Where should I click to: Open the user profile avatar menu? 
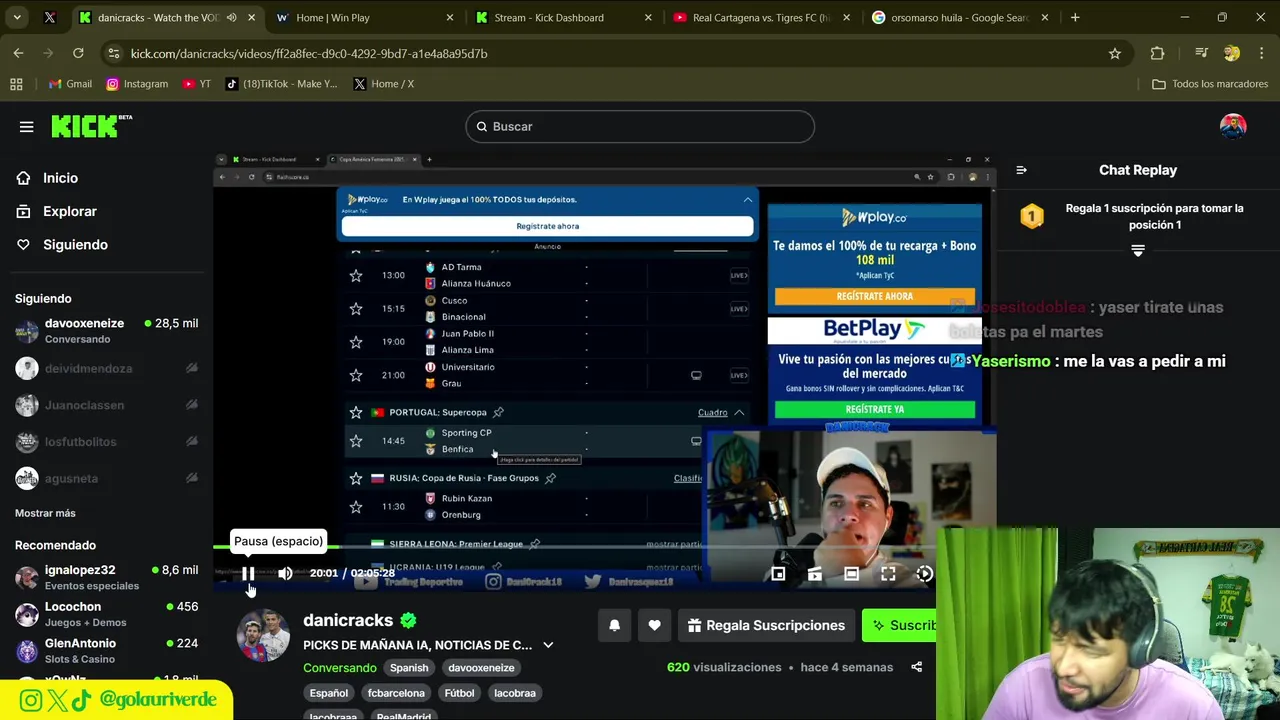1233,127
